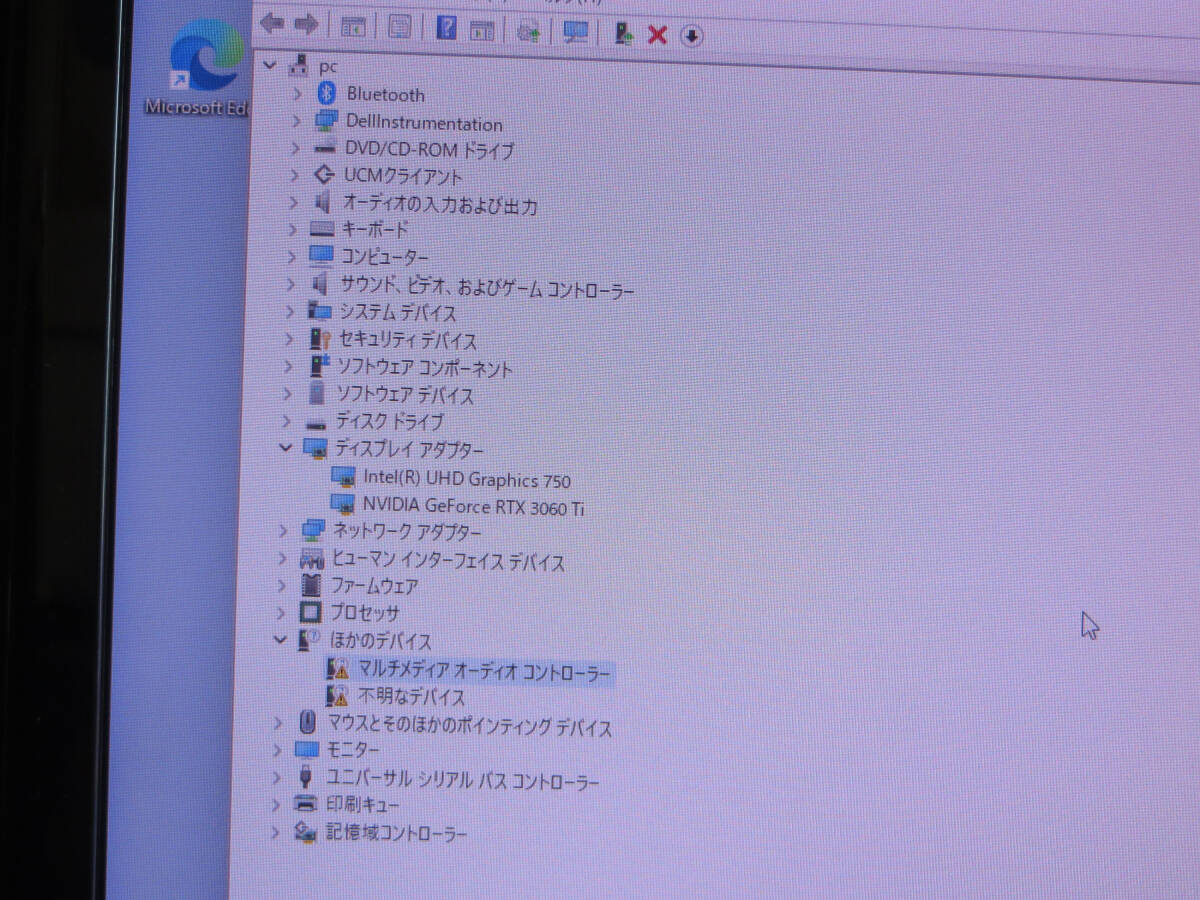Viewport: 1200px width, 900px height.
Task: Select the キーボード label
Action: coord(375,229)
